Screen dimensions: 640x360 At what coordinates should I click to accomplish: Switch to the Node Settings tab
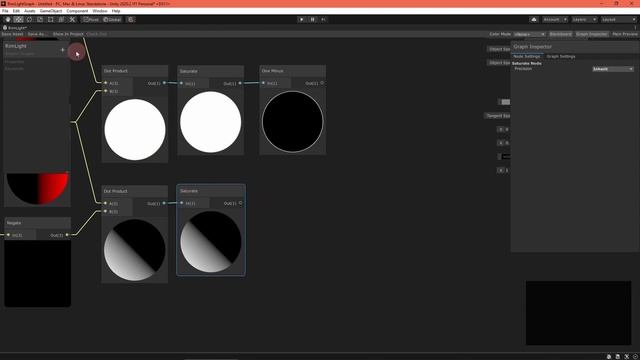tap(527, 56)
